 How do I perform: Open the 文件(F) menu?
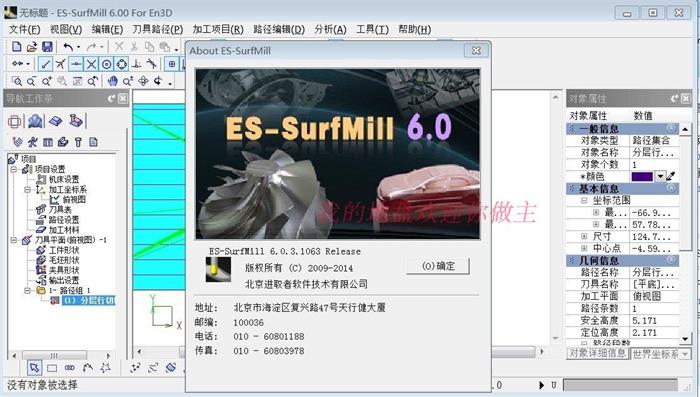(25, 29)
